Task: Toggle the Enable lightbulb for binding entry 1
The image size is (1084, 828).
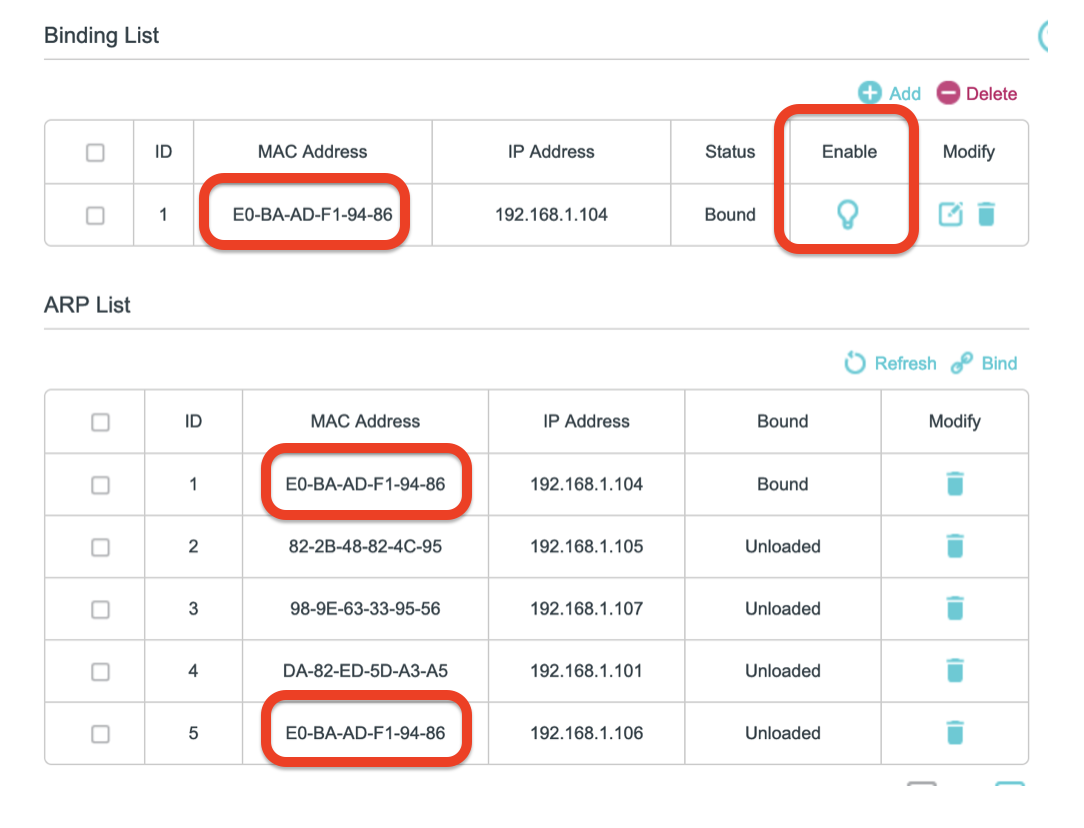Action: coord(847,213)
